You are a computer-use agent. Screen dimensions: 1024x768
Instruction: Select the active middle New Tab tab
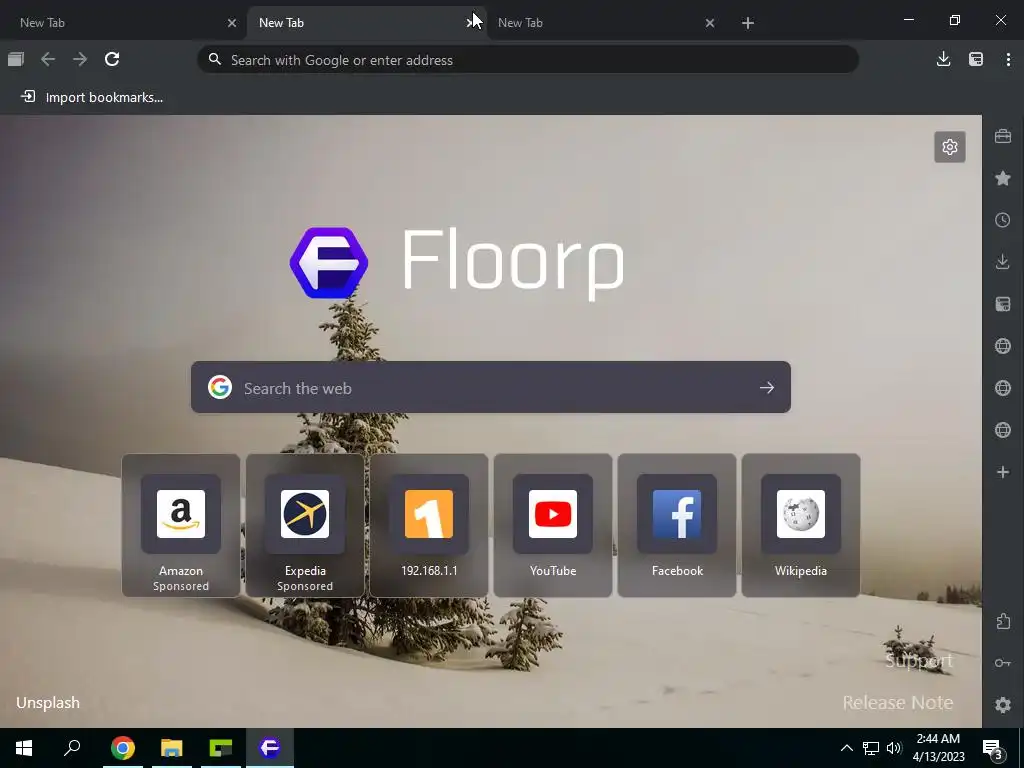coord(367,23)
